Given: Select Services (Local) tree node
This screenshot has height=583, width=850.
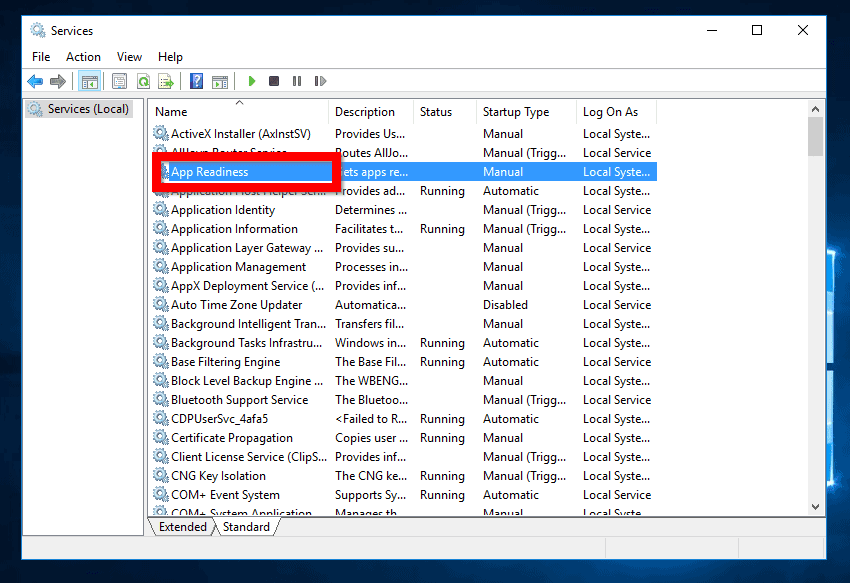Looking at the screenshot, I should [x=80, y=109].
